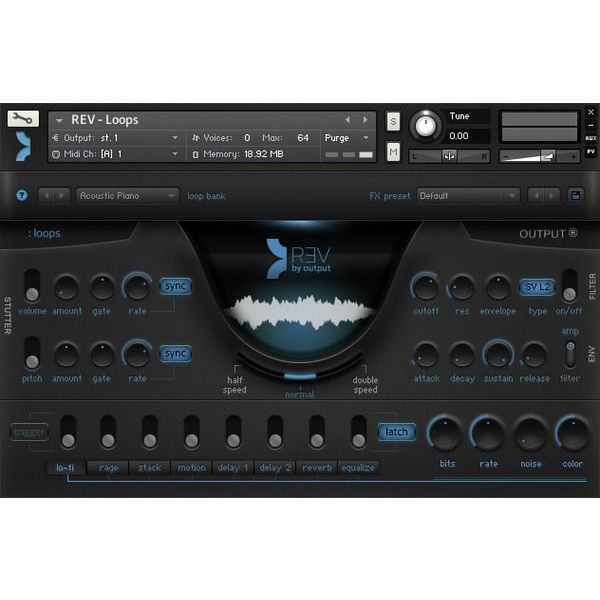Viewport: 600px width, 600px height.
Task: Enable the latch button
Action: (x=396, y=432)
